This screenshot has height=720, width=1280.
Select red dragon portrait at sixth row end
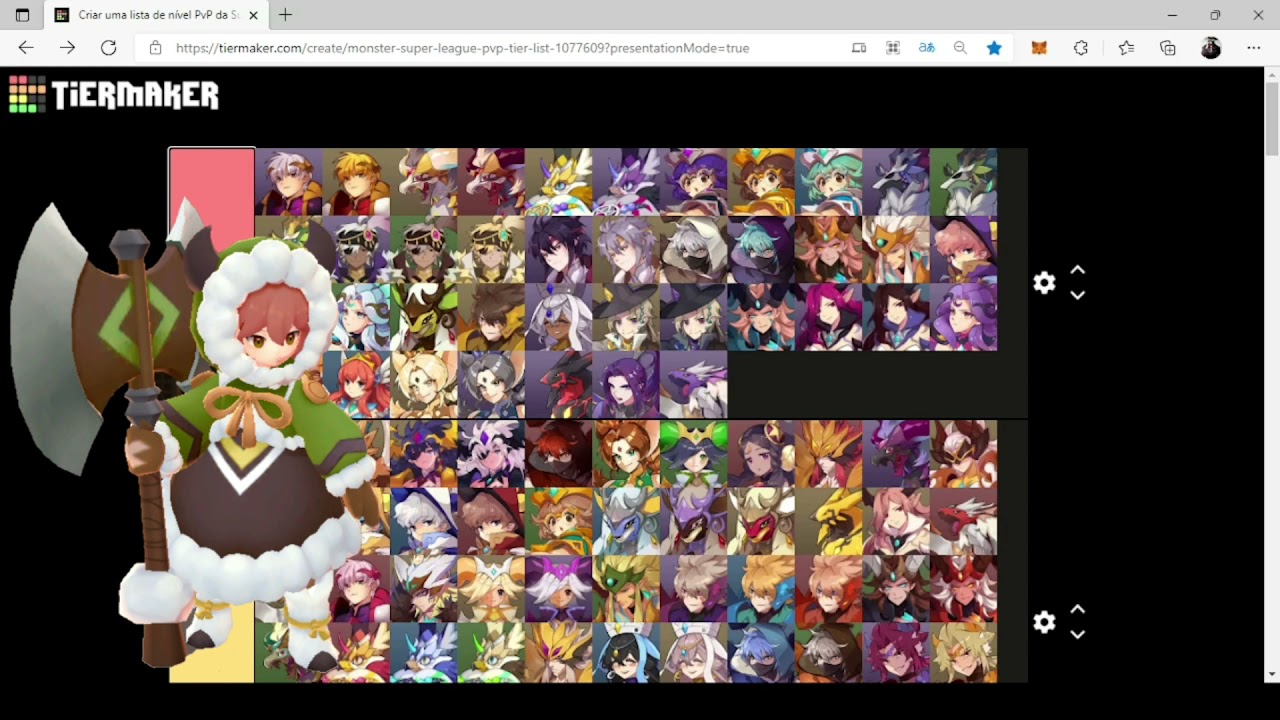coord(964,521)
